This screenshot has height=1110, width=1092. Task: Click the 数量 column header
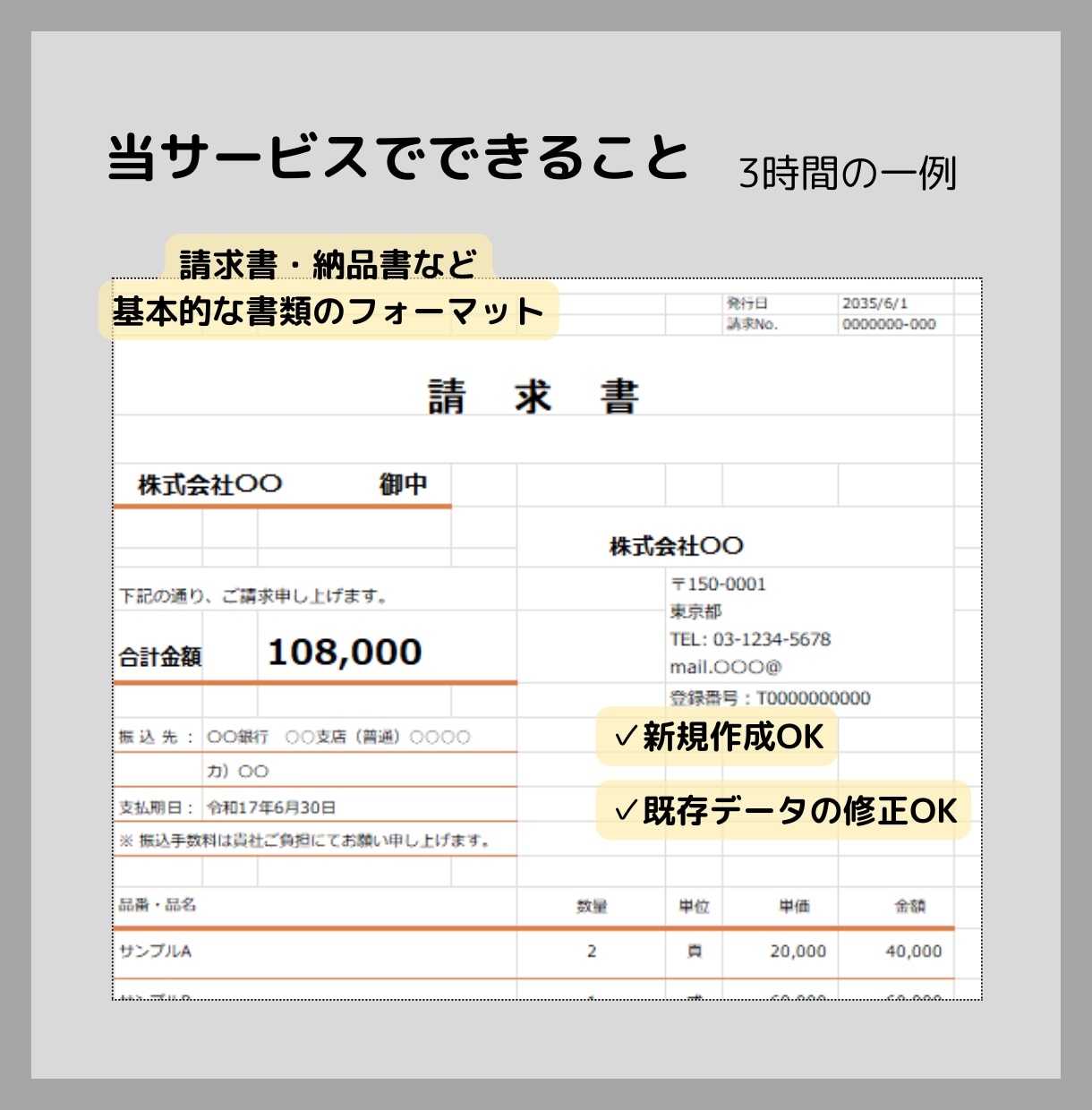pyautogui.click(x=592, y=907)
